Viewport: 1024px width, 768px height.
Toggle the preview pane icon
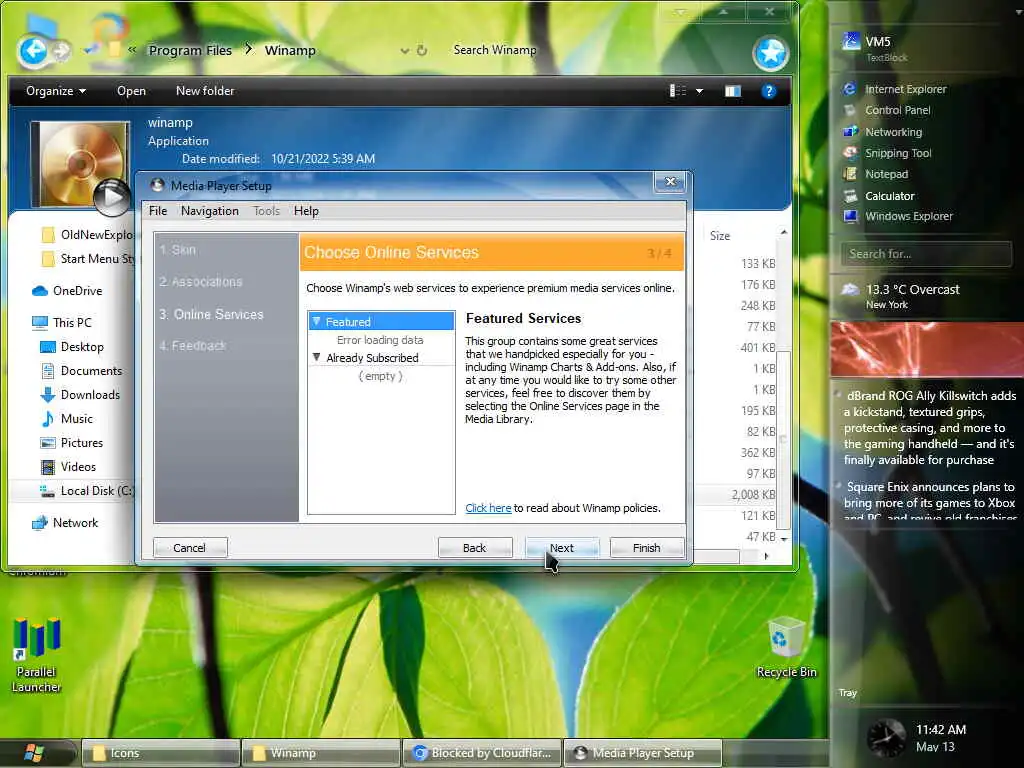(x=733, y=91)
